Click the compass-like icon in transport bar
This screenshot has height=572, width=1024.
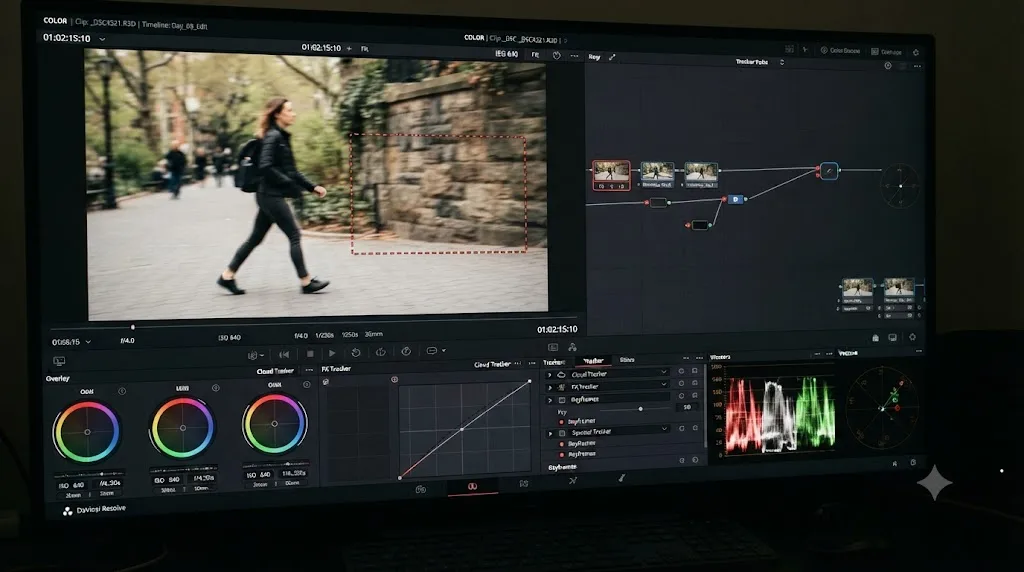pos(406,351)
